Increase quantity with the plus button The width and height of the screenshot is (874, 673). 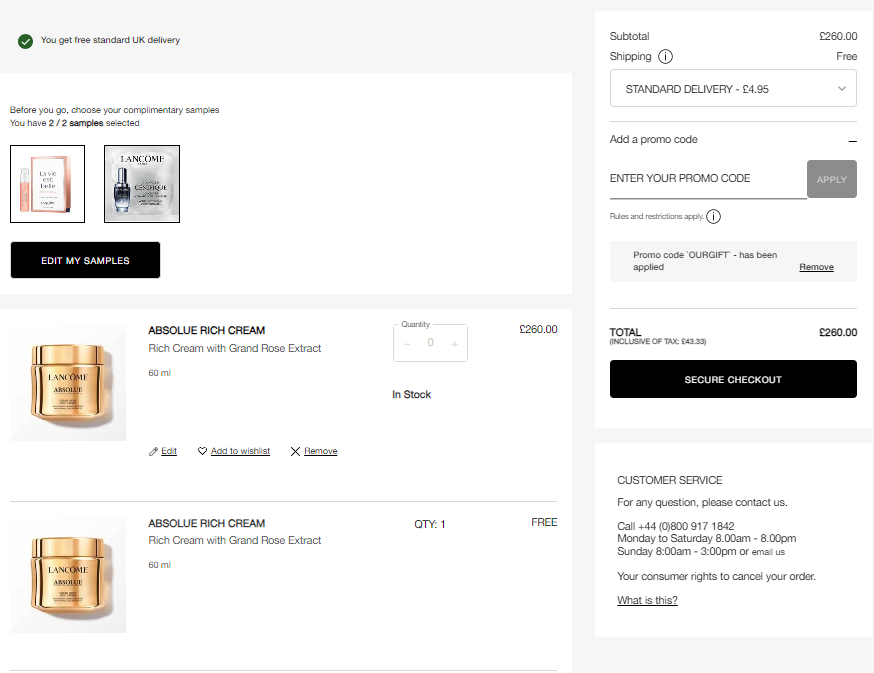click(x=454, y=343)
